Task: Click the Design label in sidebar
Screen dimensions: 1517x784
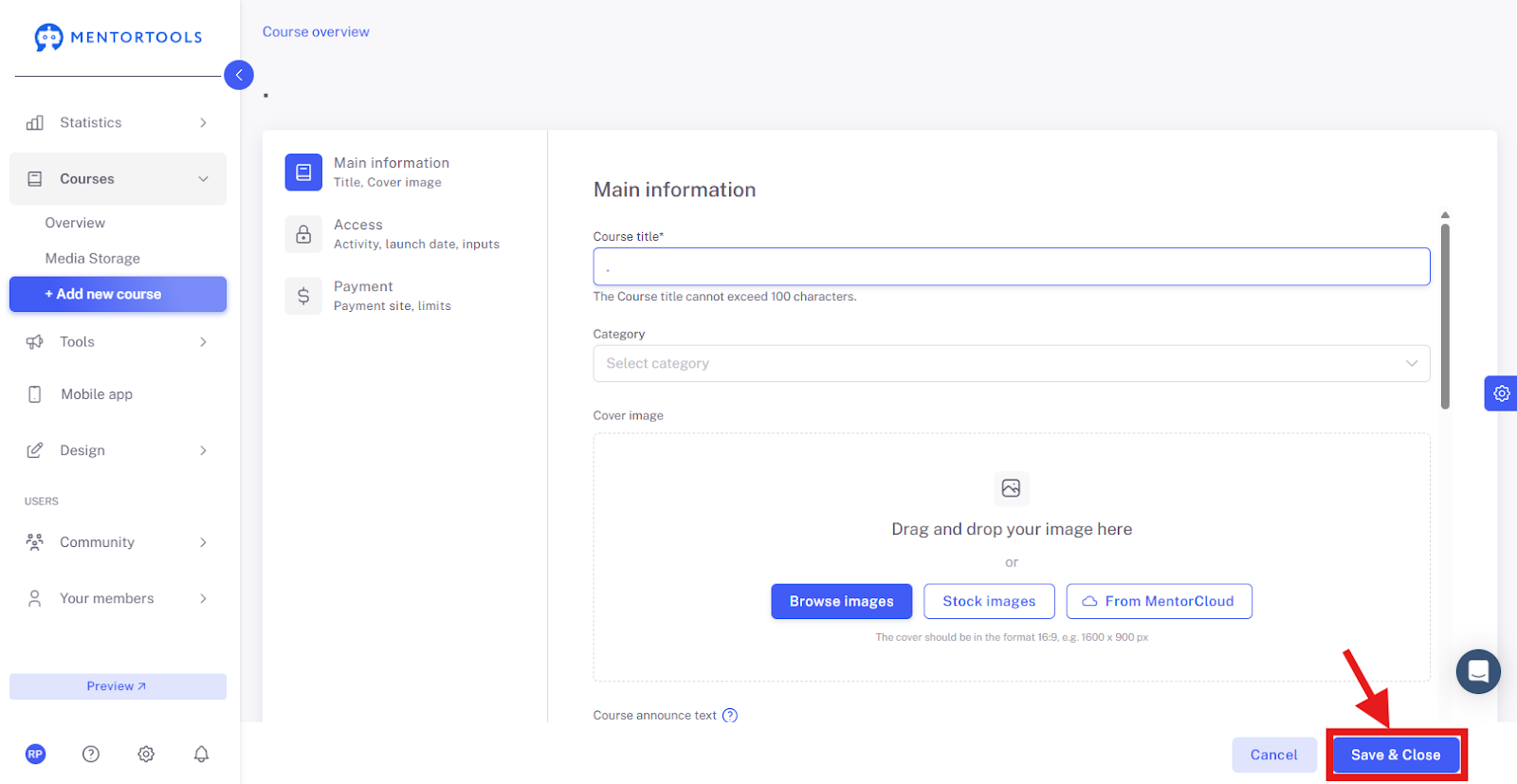Action: 82,450
